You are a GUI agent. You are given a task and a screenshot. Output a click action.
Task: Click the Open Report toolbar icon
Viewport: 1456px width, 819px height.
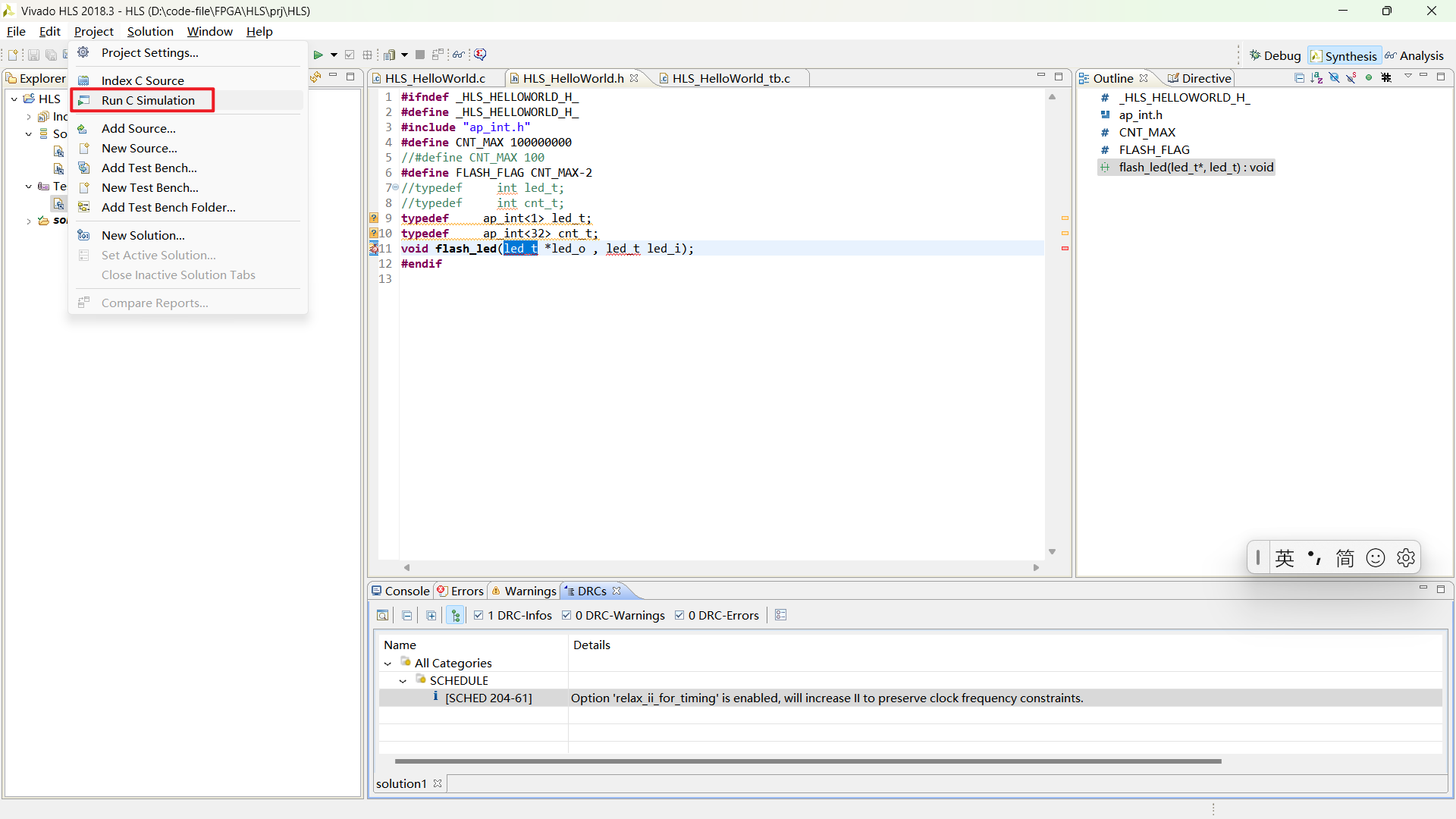tap(390, 55)
